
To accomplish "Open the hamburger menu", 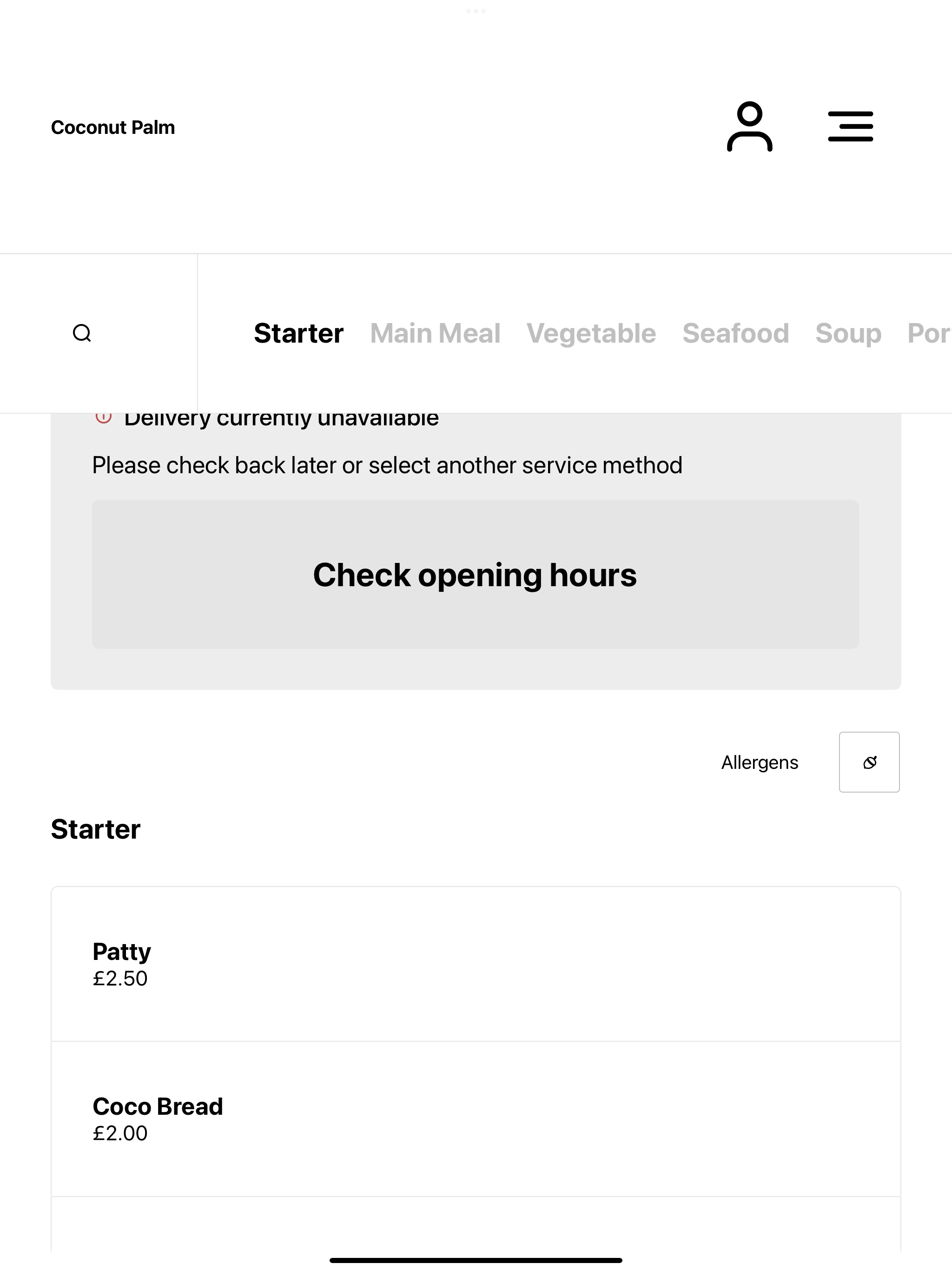I will [850, 126].
